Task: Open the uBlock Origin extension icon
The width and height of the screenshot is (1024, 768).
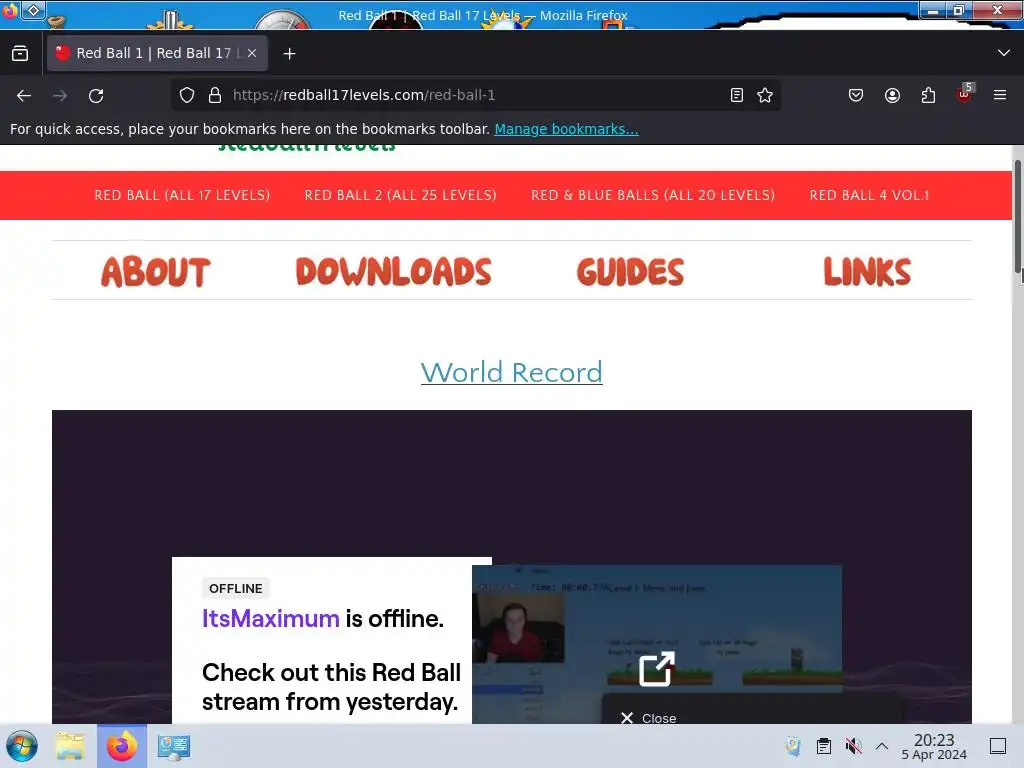Action: (964, 95)
